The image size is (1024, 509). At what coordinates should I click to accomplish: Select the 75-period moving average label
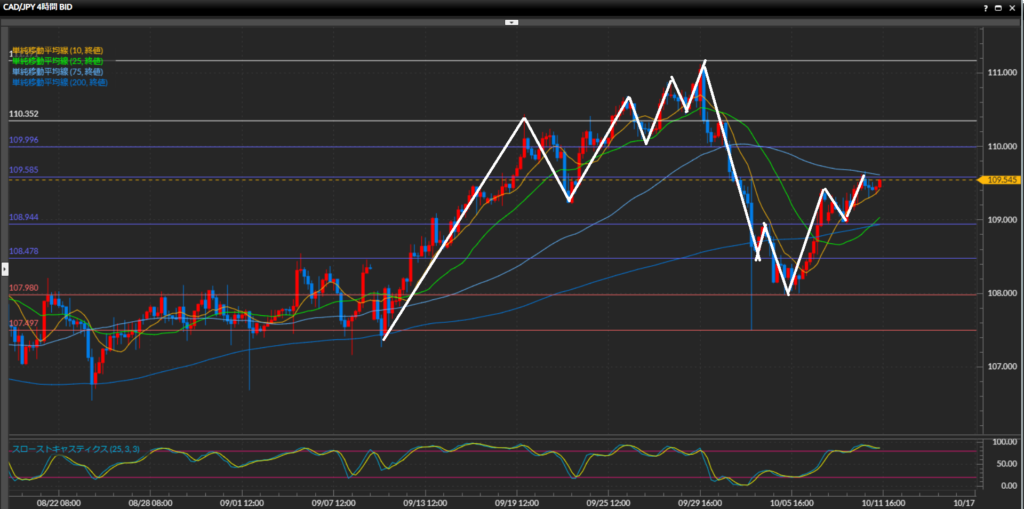57,72
